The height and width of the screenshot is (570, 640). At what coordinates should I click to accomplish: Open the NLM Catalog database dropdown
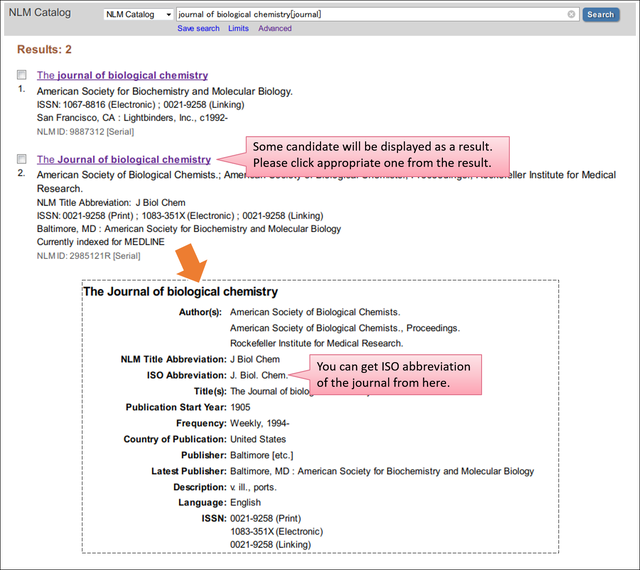138,14
